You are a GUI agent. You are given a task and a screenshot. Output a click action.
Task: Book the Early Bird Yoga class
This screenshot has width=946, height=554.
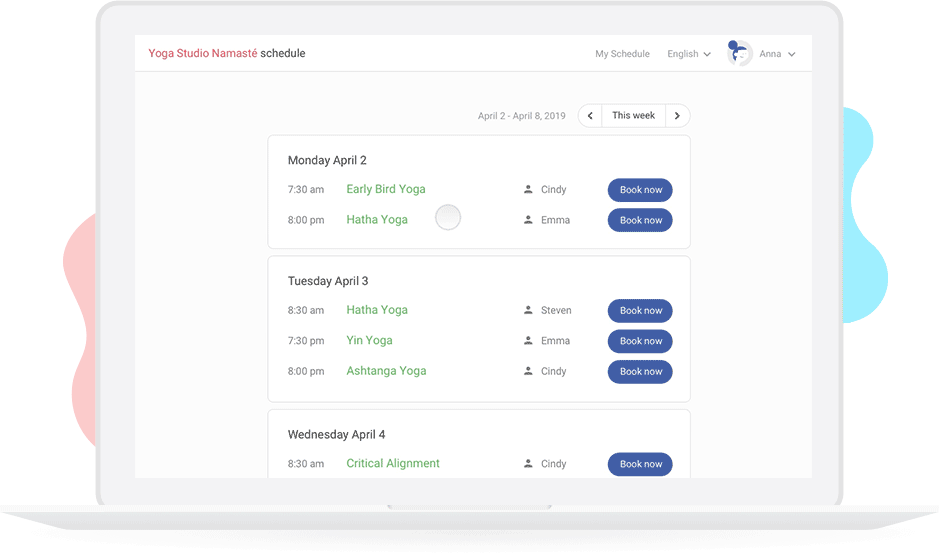pyautogui.click(x=640, y=190)
